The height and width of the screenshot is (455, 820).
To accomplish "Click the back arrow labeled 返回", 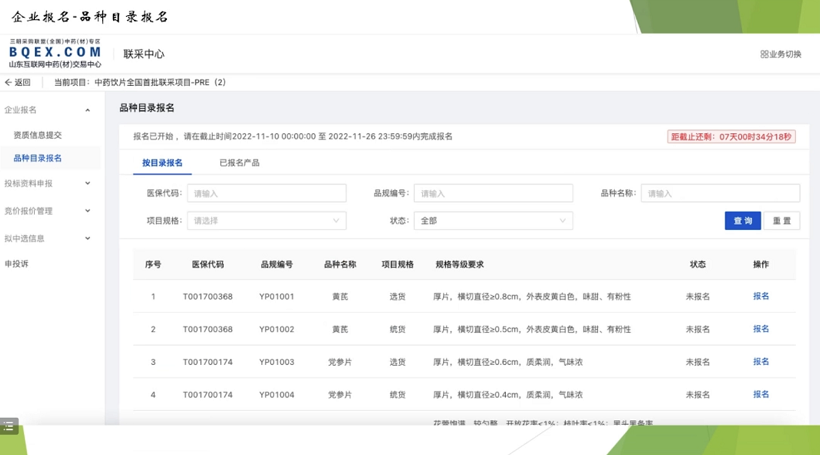I will coord(18,83).
